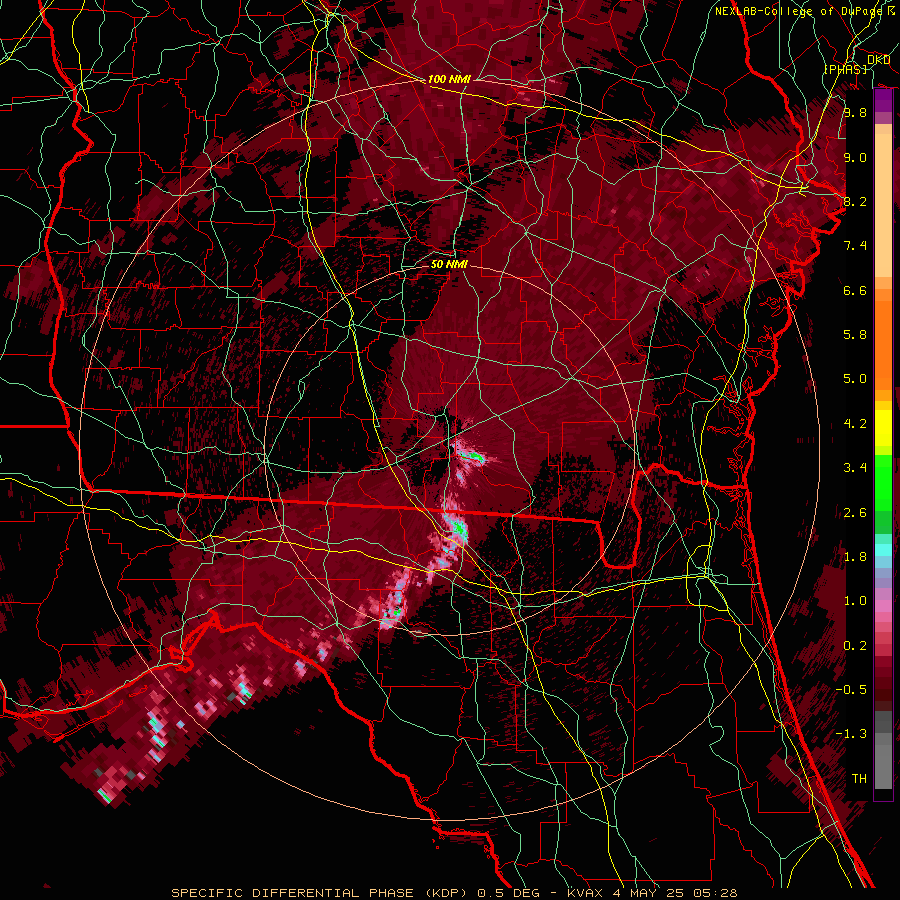Image resolution: width=900 pixels, height=900 pixels.
Task: Click the 7.4 value on the color scale
Action: point(855,246)
